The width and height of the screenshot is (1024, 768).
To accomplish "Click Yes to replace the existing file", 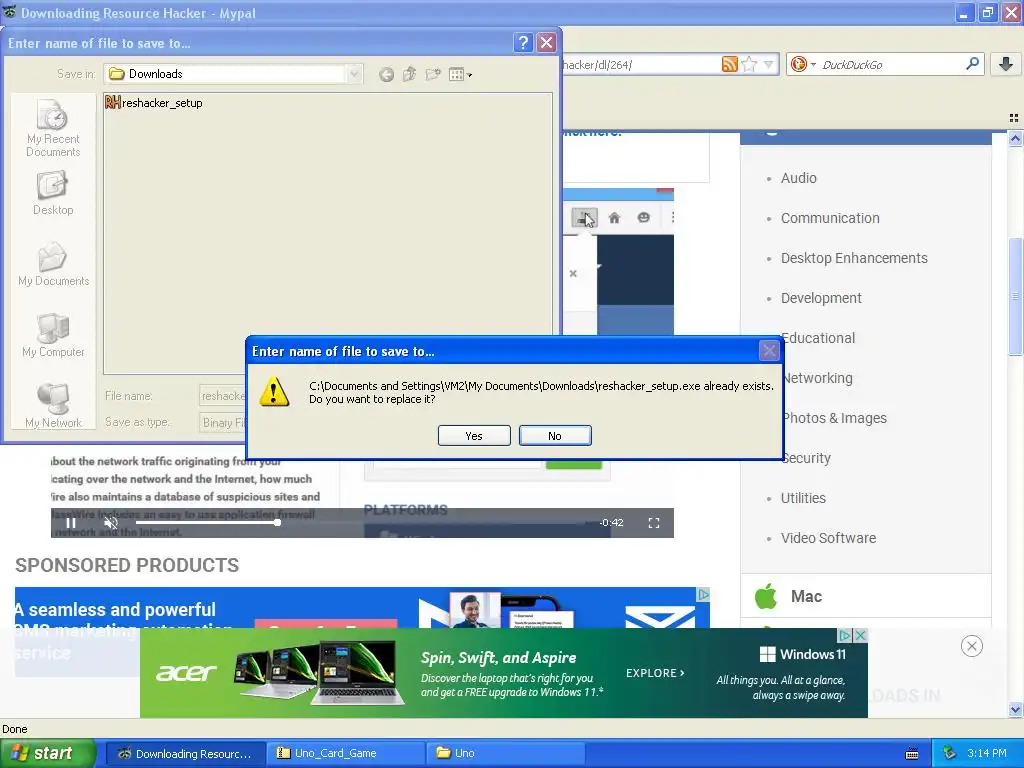I will pos(474,436).
